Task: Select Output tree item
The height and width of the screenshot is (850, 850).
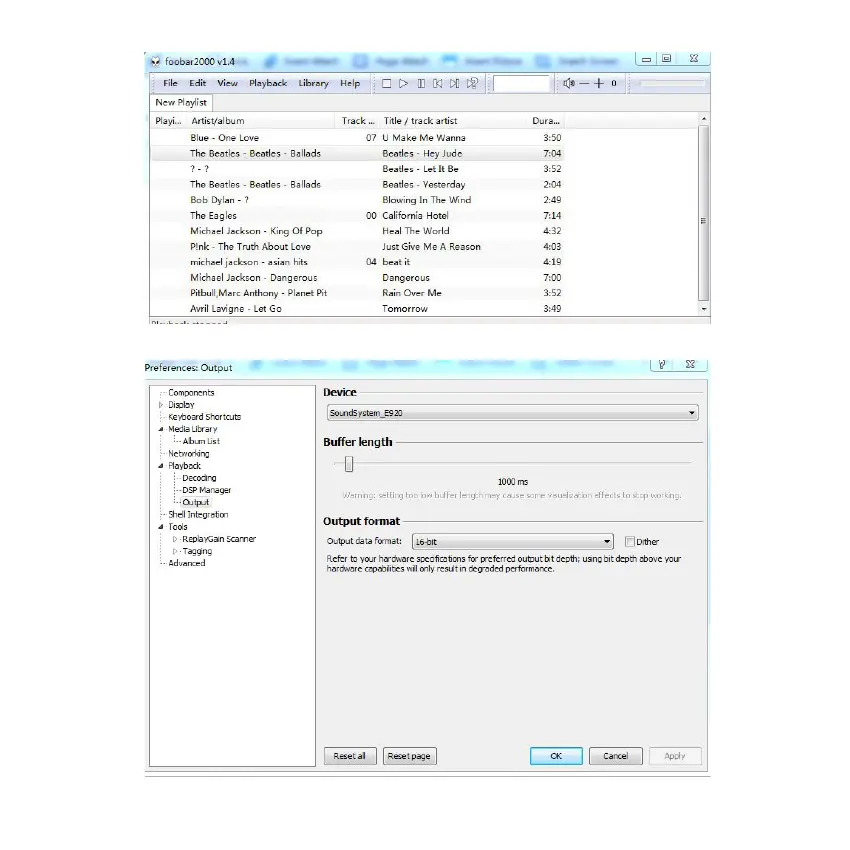Action: tap(196, 503)
